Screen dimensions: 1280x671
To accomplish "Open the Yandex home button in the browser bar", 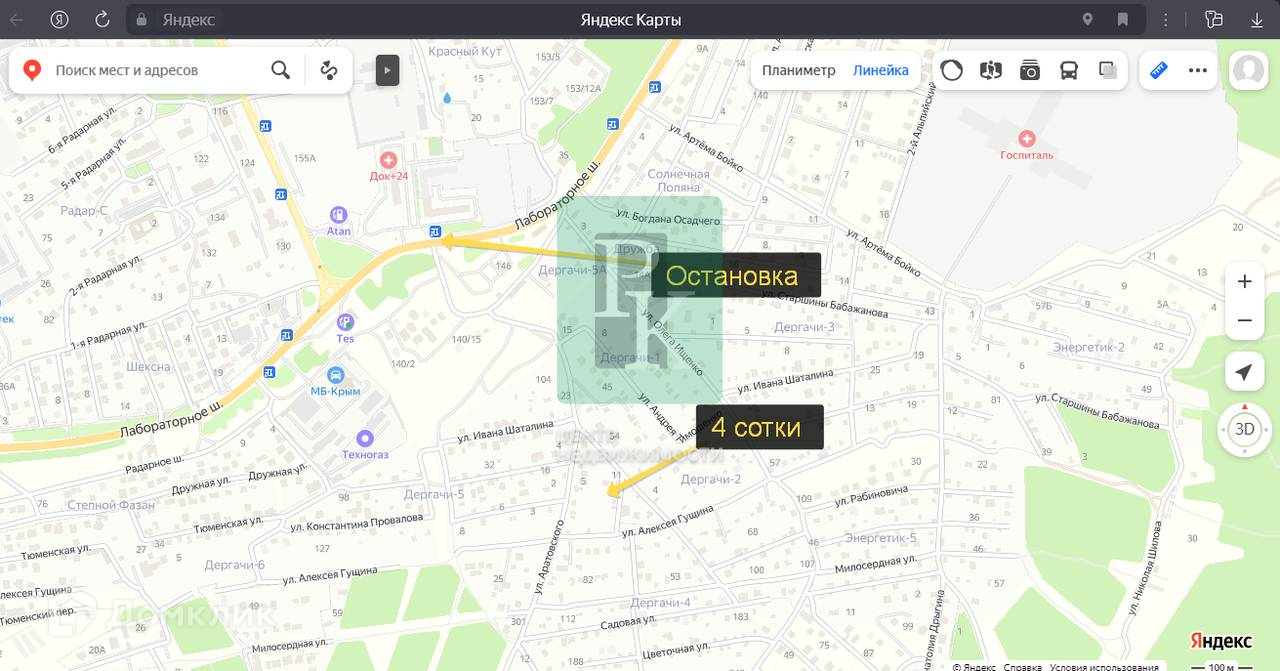I will click(60, 19).
